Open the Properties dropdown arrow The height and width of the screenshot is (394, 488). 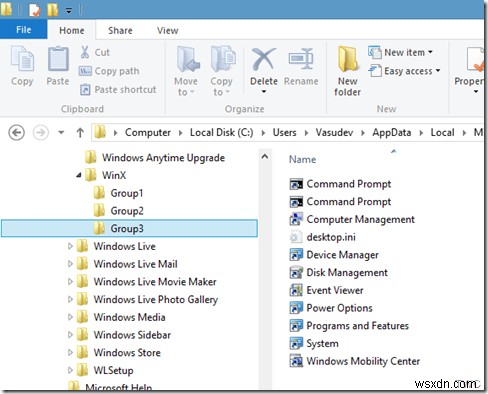(476, 92)
